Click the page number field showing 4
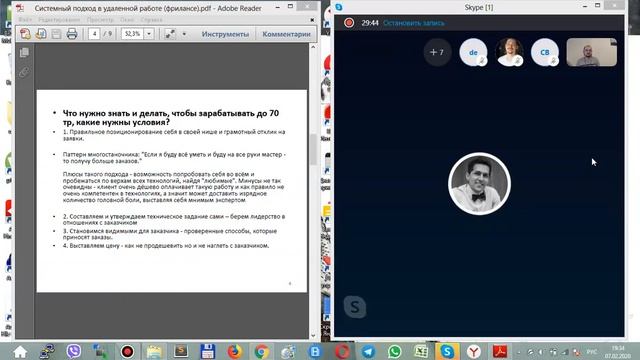Viewport: 640px width, 360px height. (94, 34)
